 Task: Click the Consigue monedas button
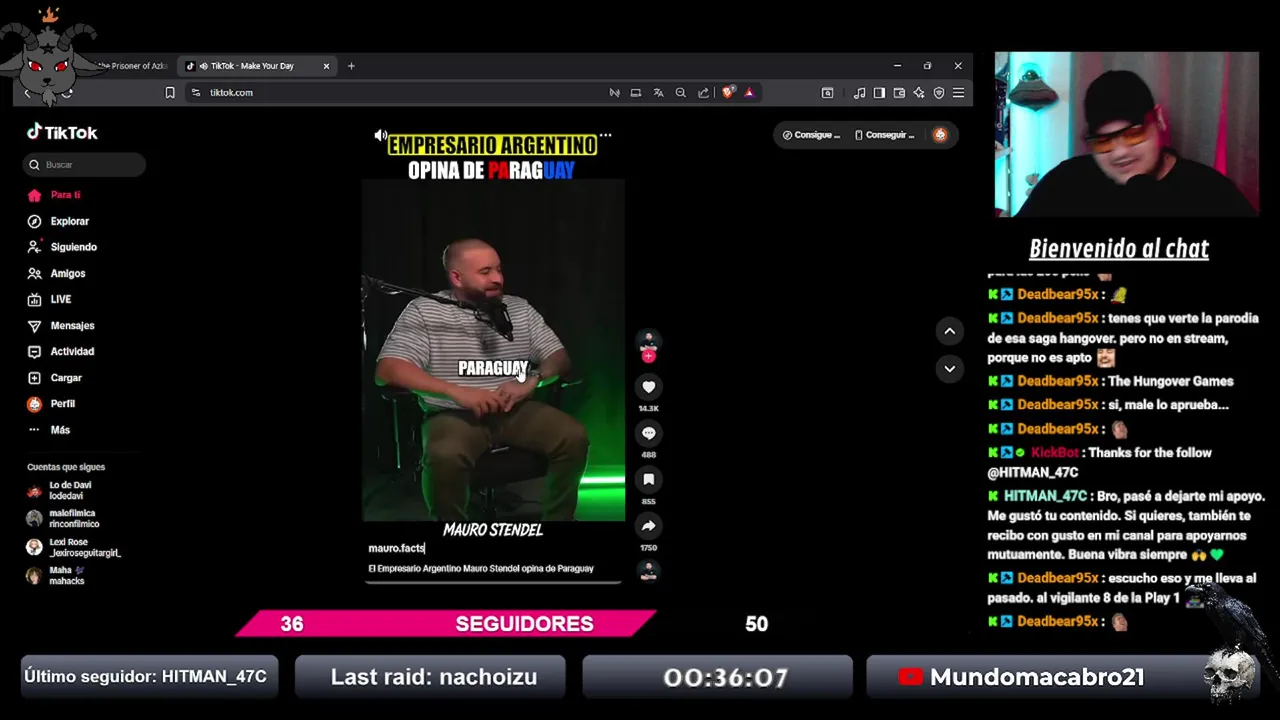coord(811,135)
